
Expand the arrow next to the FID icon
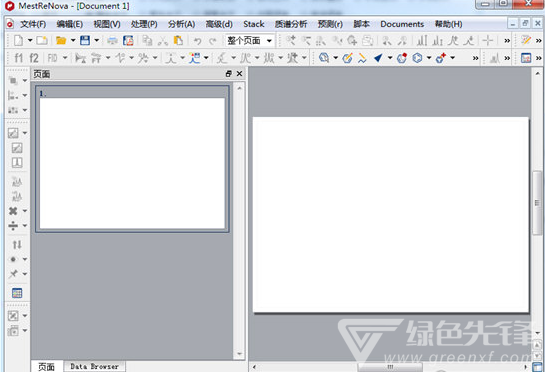[x=65, y=58]
